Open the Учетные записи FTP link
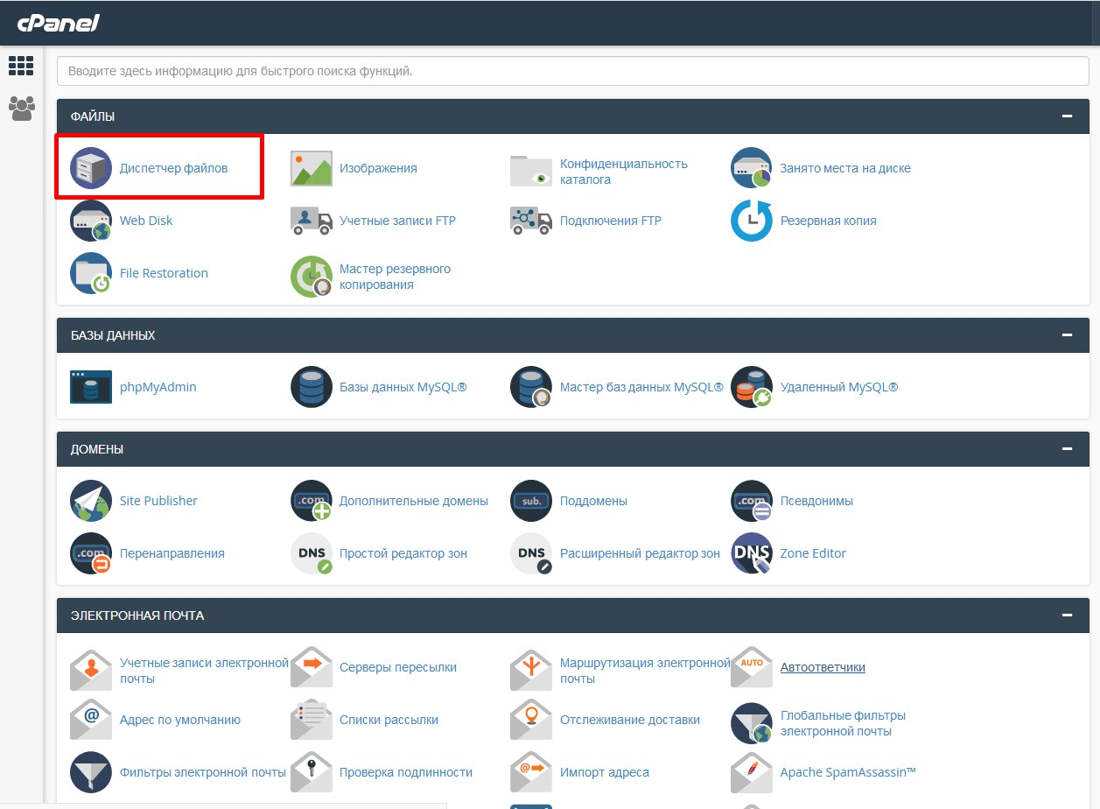This screenshot has height=809, width=1100. pos(397,221)
